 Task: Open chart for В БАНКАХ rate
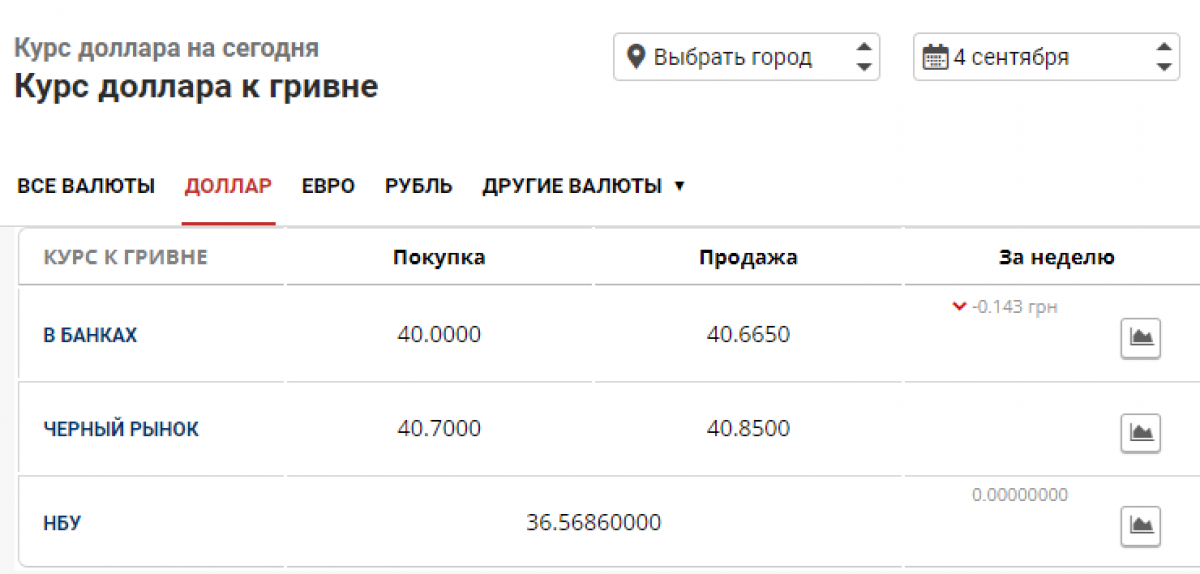pos(1140,337)
